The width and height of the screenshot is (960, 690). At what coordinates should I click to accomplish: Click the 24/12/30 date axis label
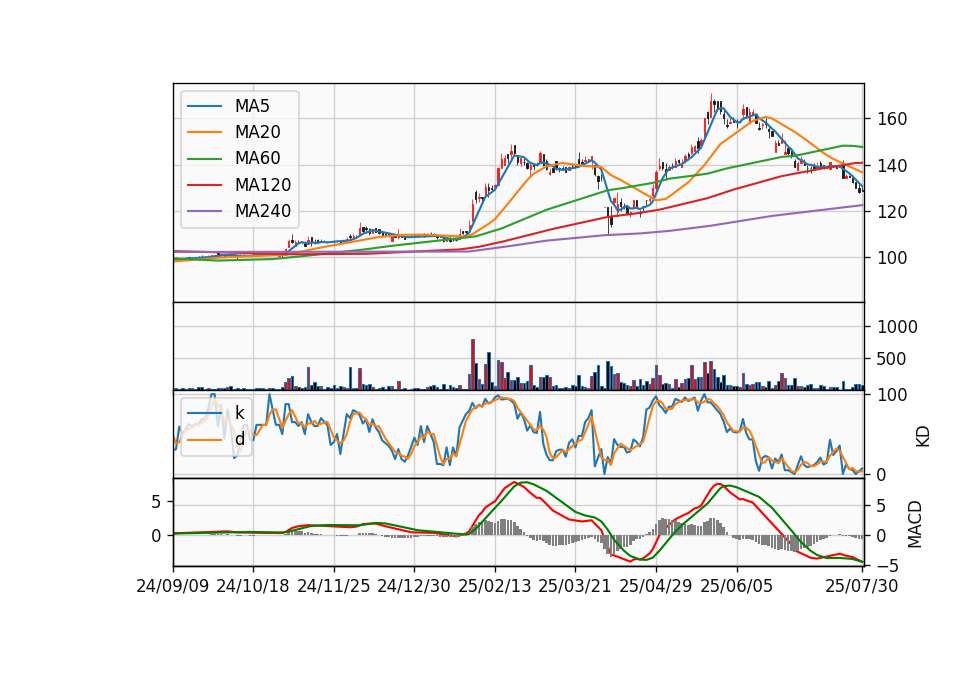414,586
